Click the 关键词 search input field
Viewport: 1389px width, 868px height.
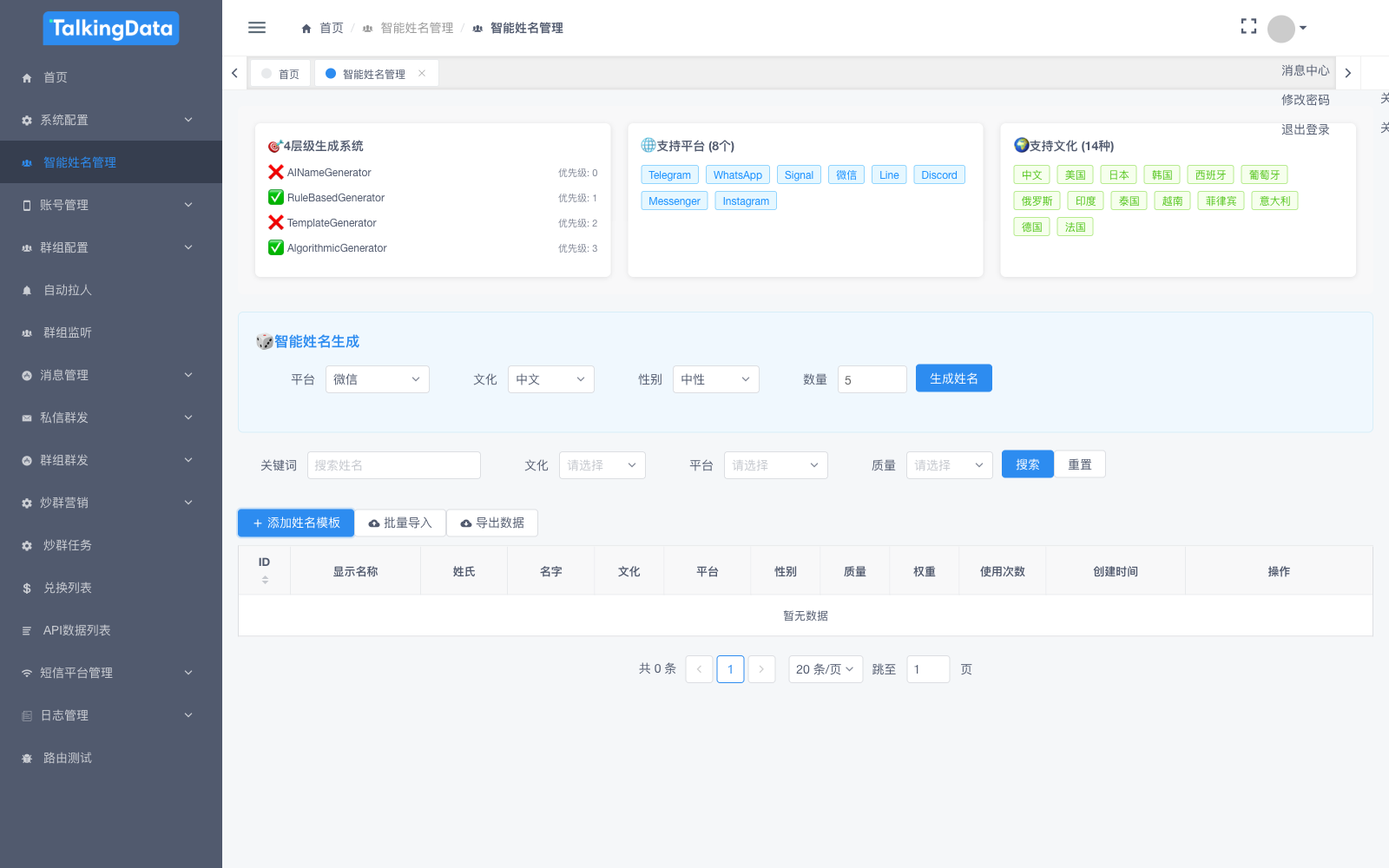(x=393, y=465)
